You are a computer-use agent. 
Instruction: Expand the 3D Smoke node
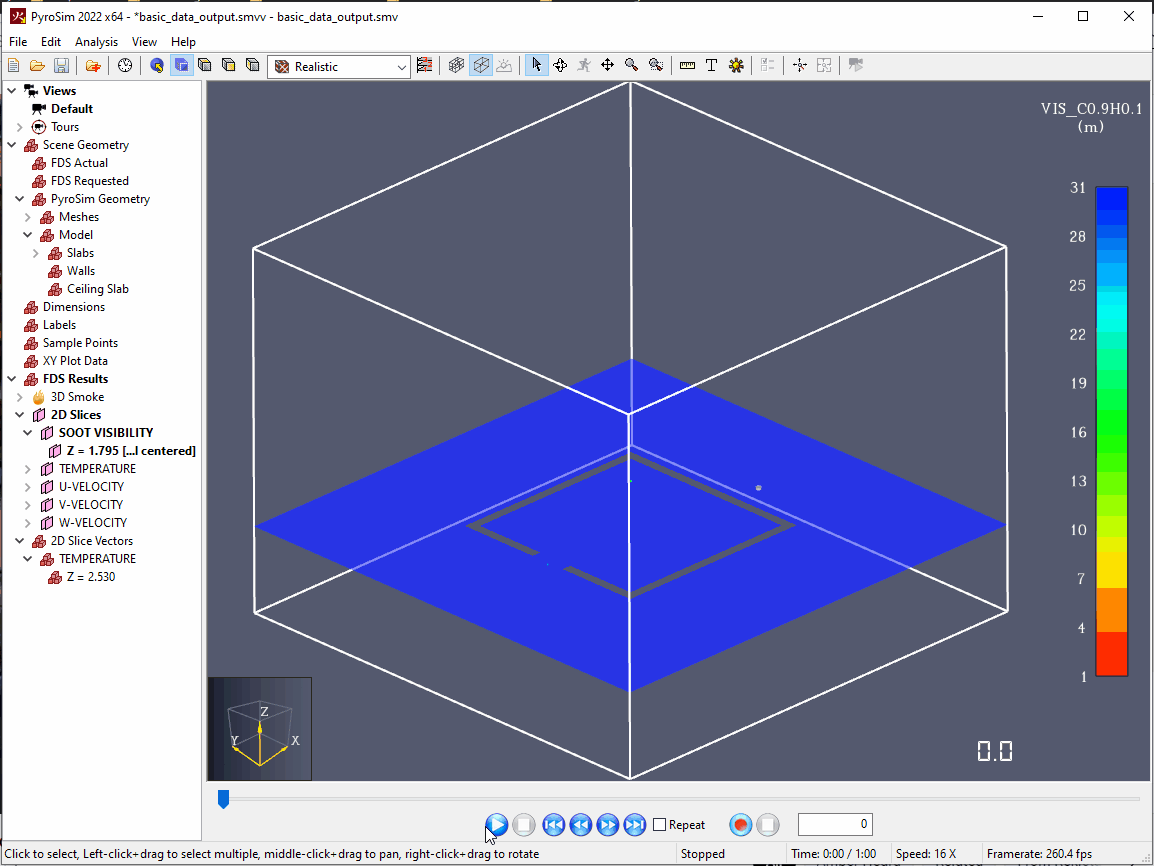(20, 397)
